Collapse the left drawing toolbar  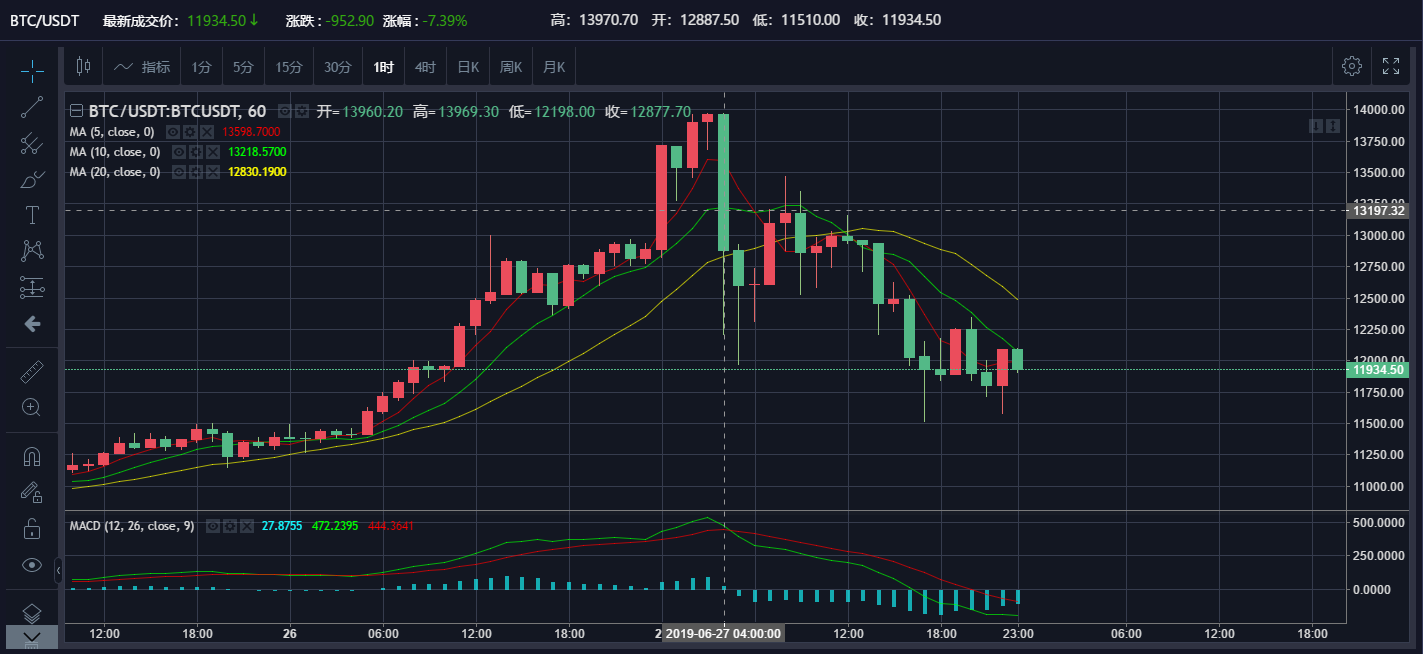point(58,570)
